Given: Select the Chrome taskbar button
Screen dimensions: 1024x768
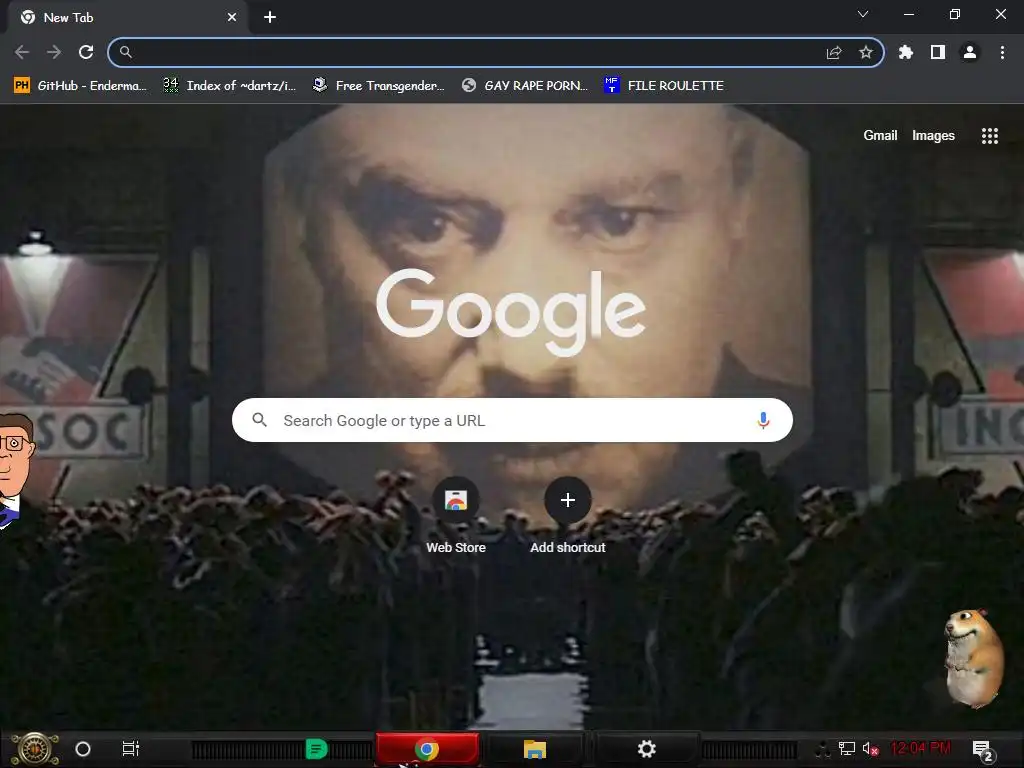Looking at the screenshot, I should point(427,749).
